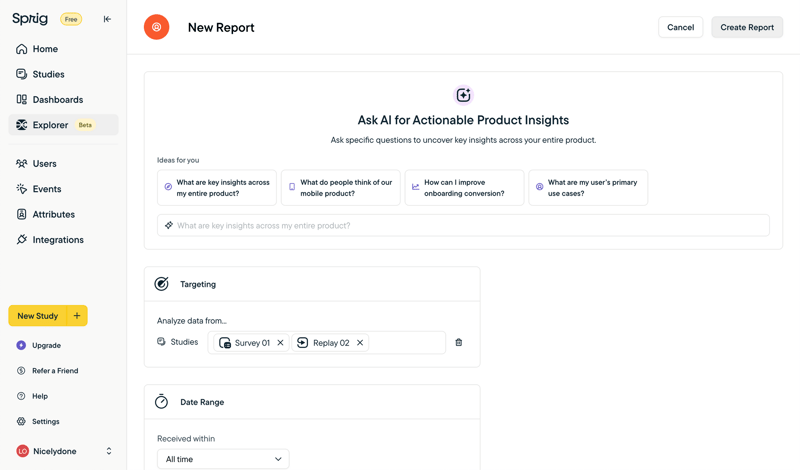This screenshot has height=470, width=800.
Task: Click the Refer a Friend dollar icon
Action: tap(21, 371)
